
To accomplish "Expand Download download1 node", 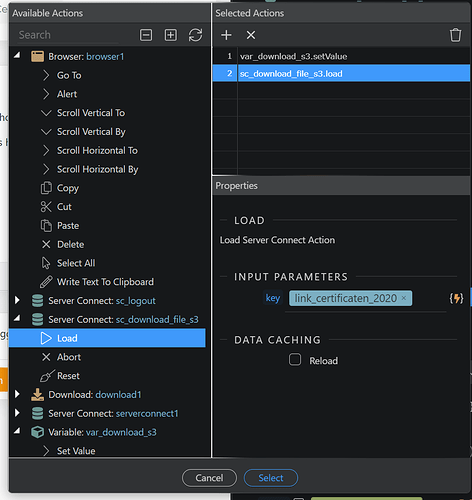I will 17,394.
